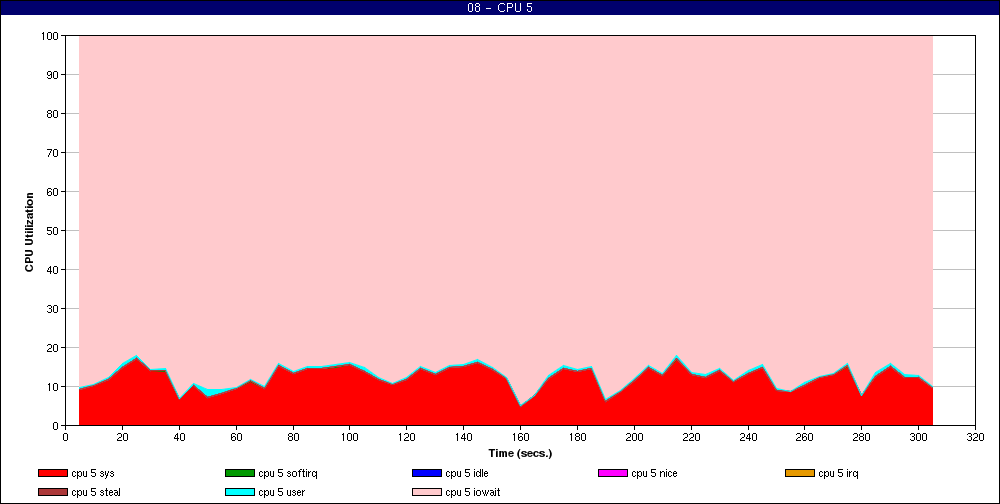Select the 'cpu 5 steal' legend label
Screen dimensions: 1000x504
96,492
